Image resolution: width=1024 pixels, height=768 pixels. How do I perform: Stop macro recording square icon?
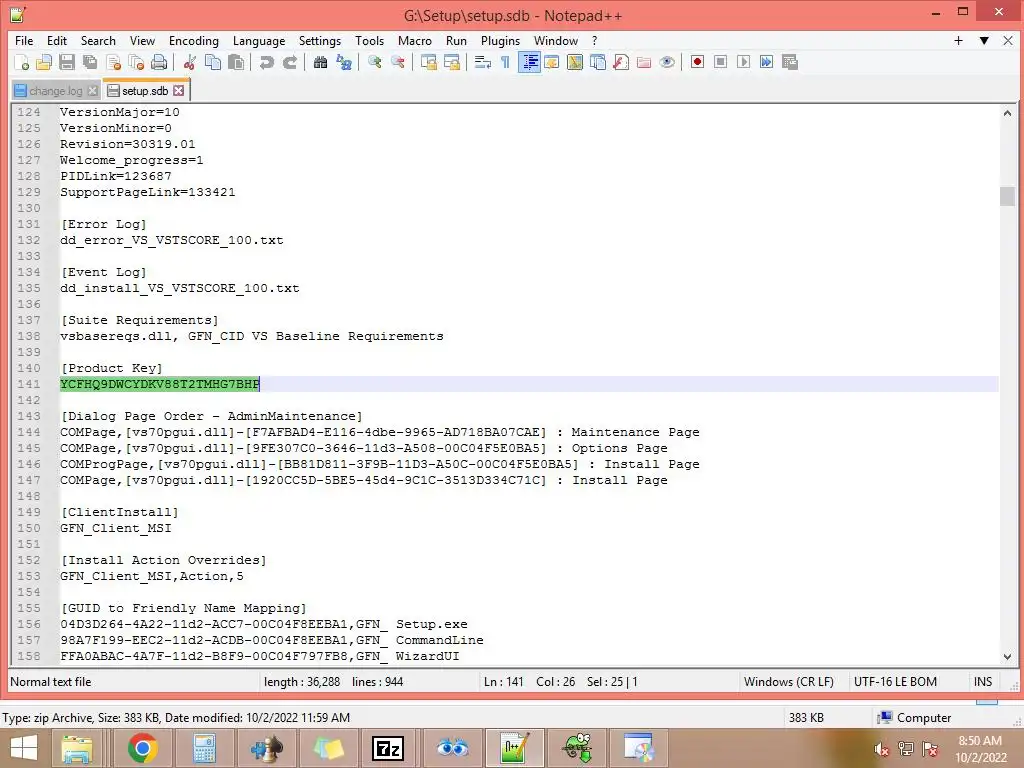[x=720, y=62]
